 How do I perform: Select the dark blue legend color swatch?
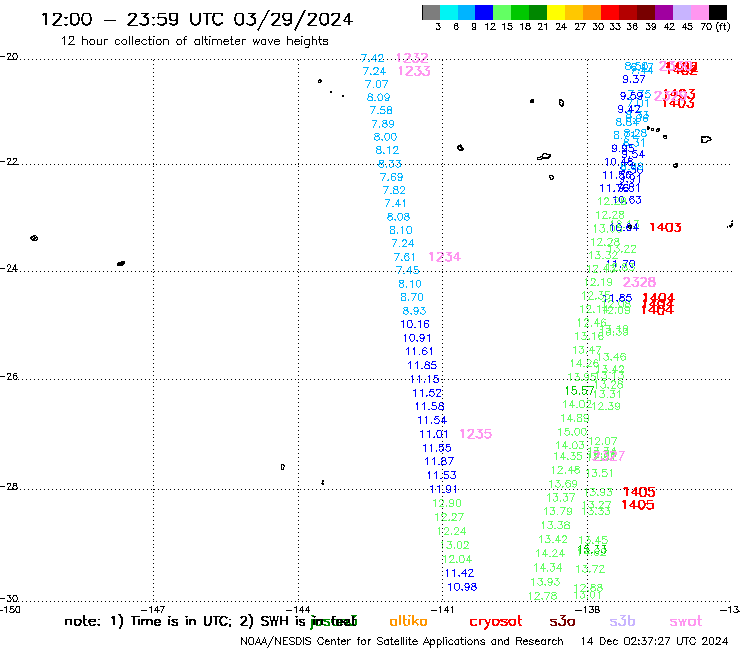point(484,12)
